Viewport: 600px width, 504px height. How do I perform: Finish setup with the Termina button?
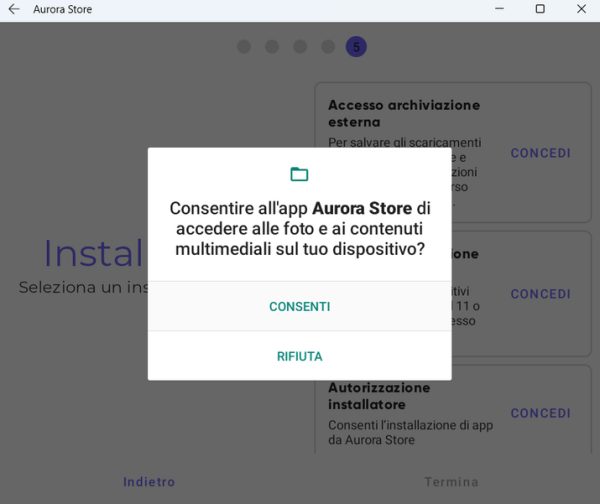[452, 482]
